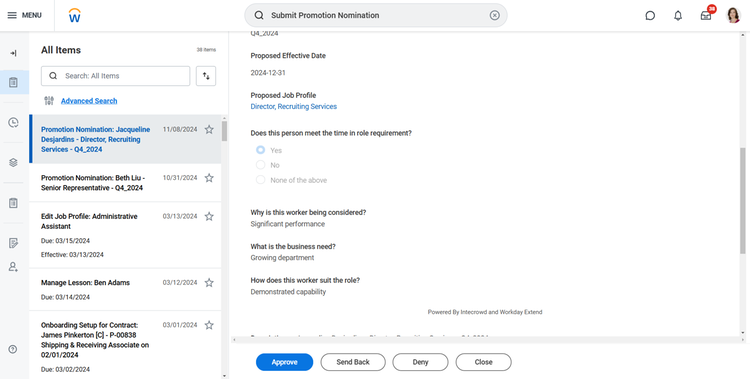Star the Onboarding Setup for Contract item
Image resolution: width=750 pixels, height=379 pixels.
click(x=209, y=325)
